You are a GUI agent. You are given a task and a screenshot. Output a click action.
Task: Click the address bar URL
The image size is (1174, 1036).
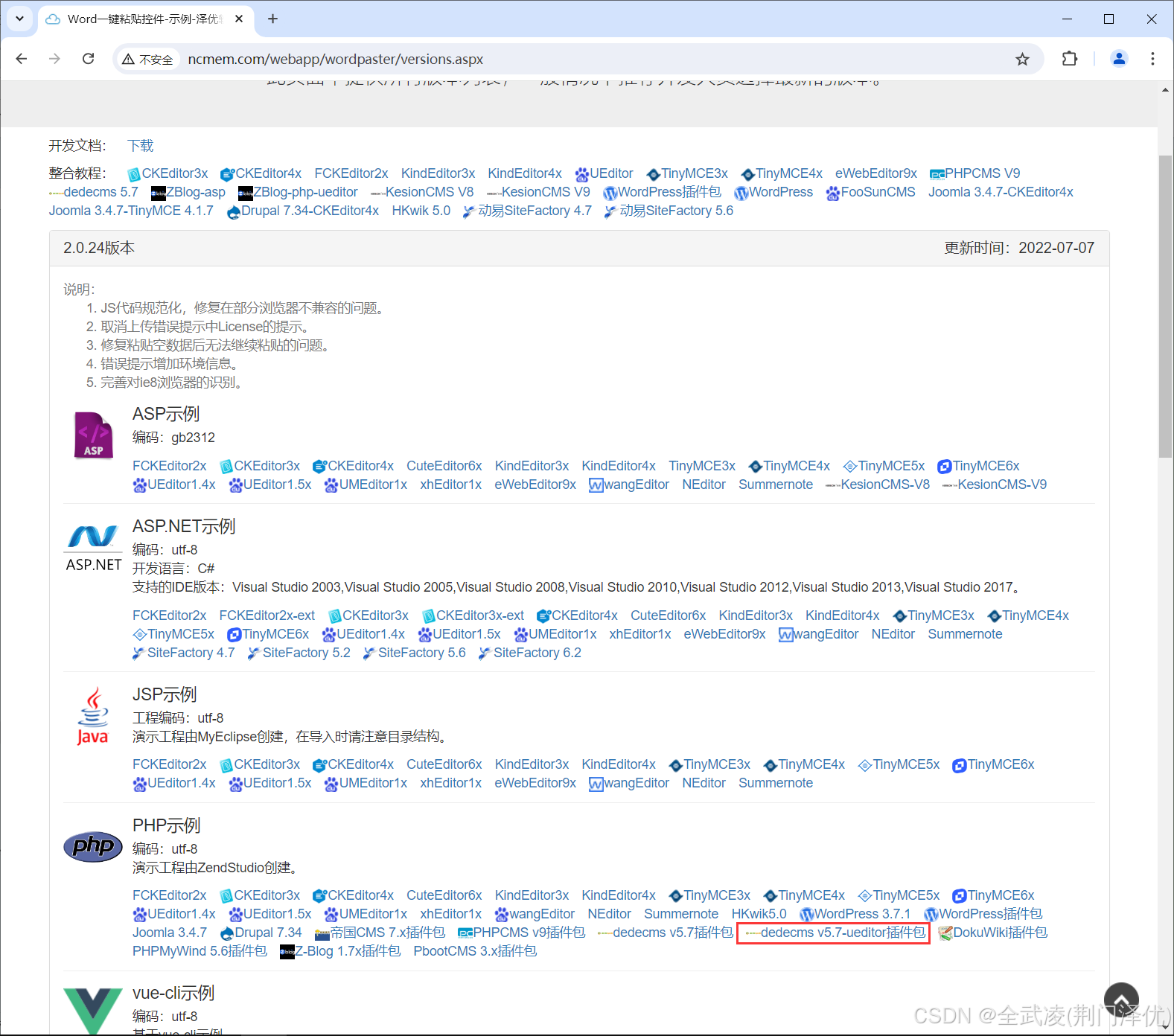pyautogui.click(x=335, y=60)
